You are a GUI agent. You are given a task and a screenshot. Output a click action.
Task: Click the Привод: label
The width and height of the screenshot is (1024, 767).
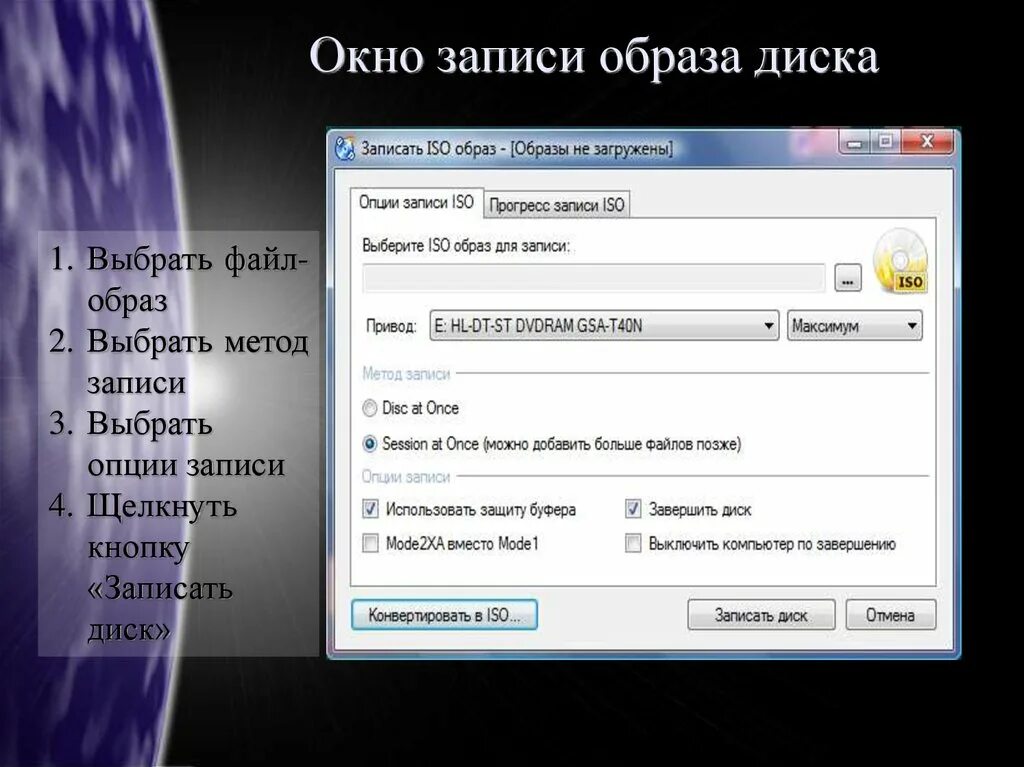point(391,326)
